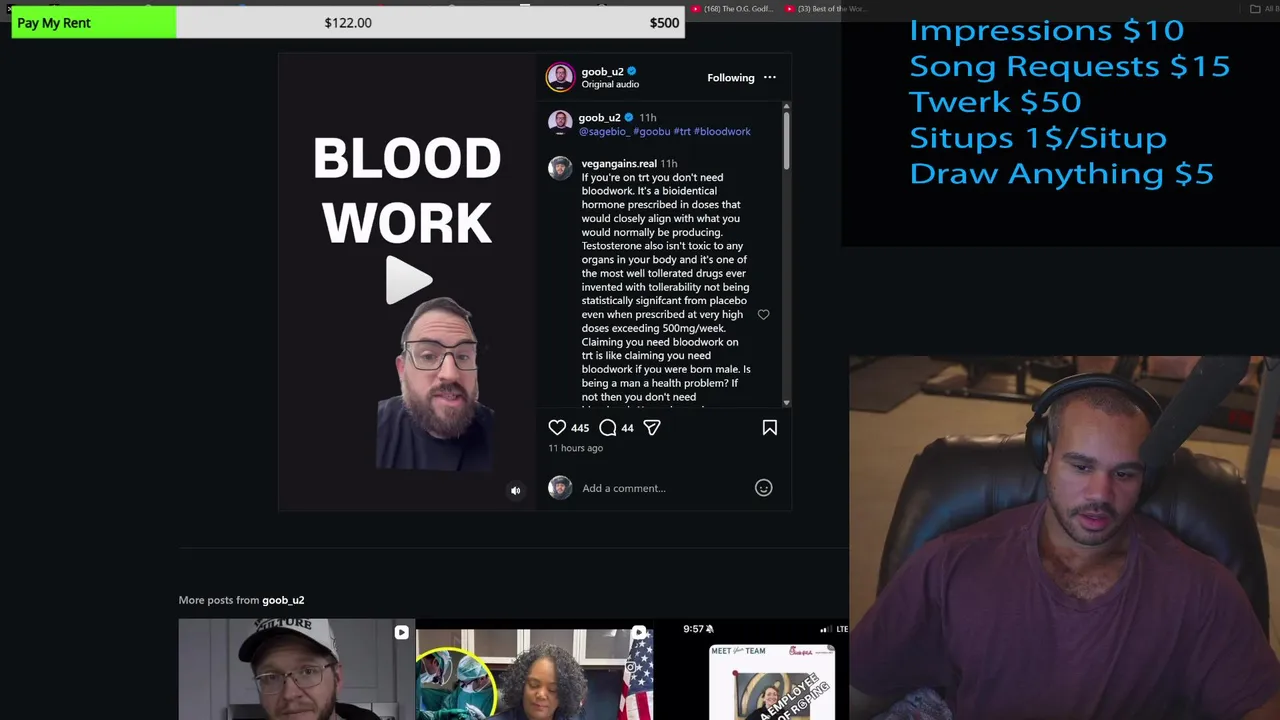1280x720 pixels.
Task: Open goob_u2 profile from post header
Action: click(602, 71)
